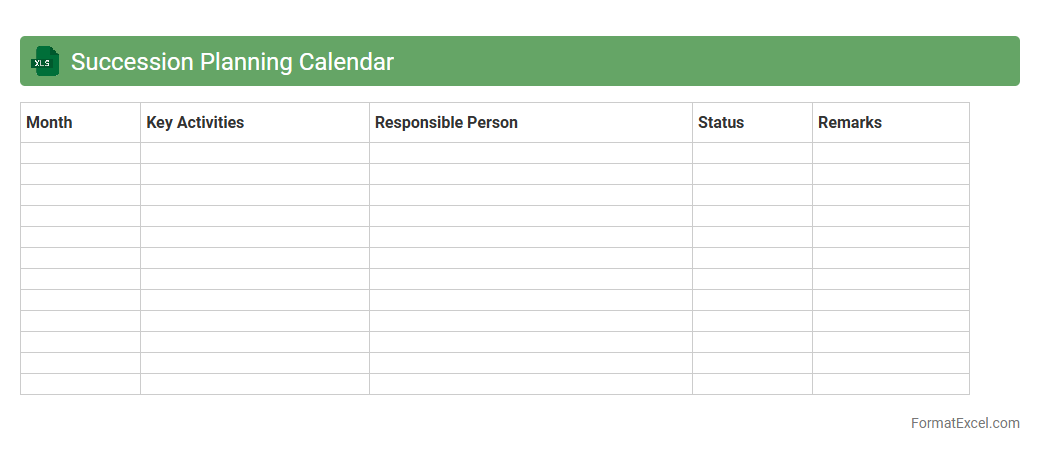Click first empty cell under Key Activities
Viewport: 1040px width, 452px height.
255,153
